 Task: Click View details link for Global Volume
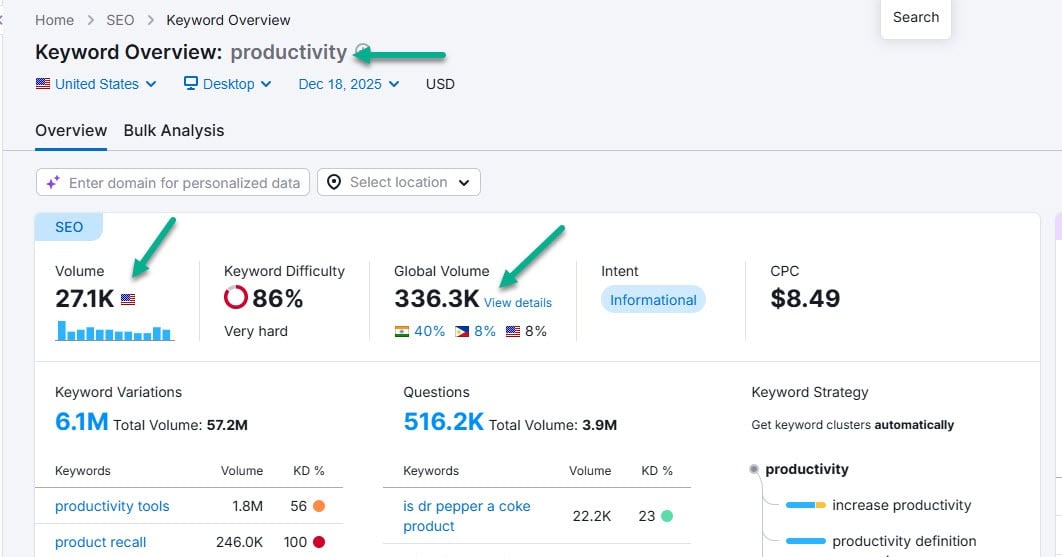[x=517, y=303]
